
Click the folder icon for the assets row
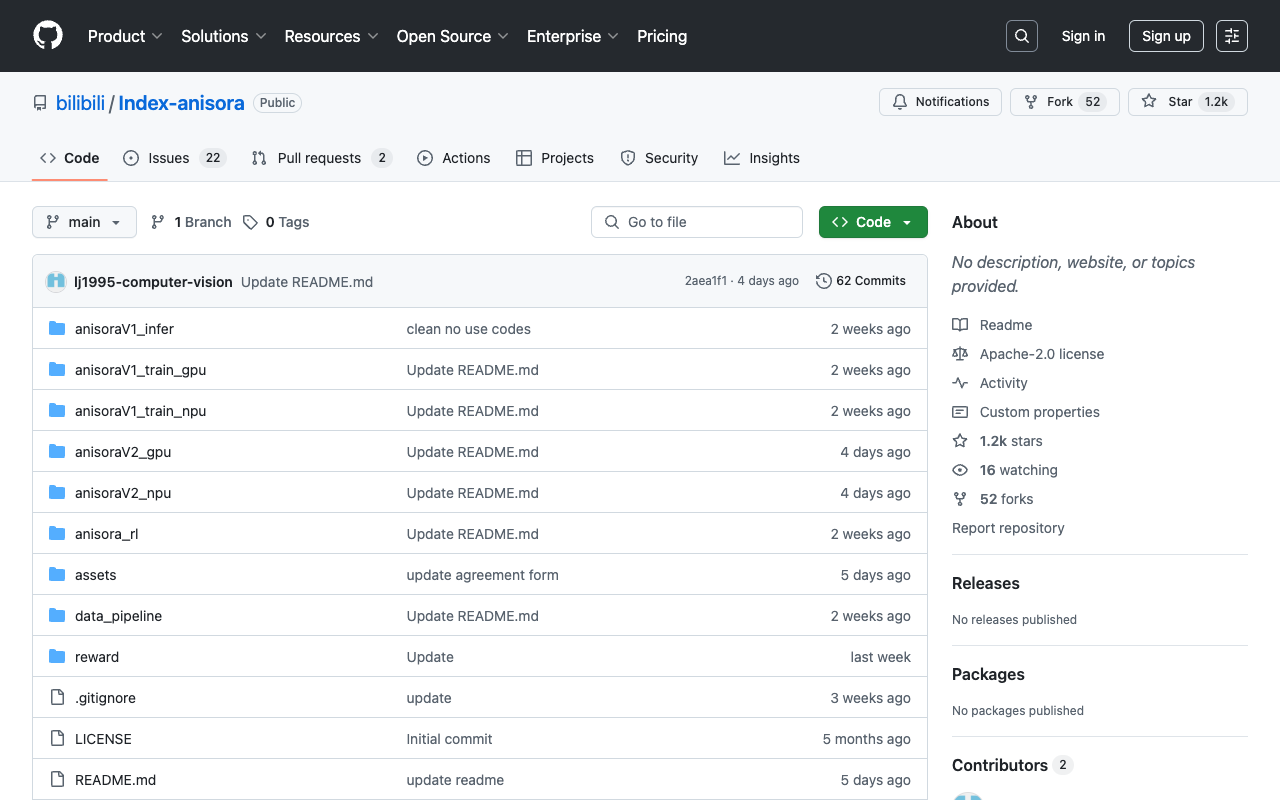[57, 575]
